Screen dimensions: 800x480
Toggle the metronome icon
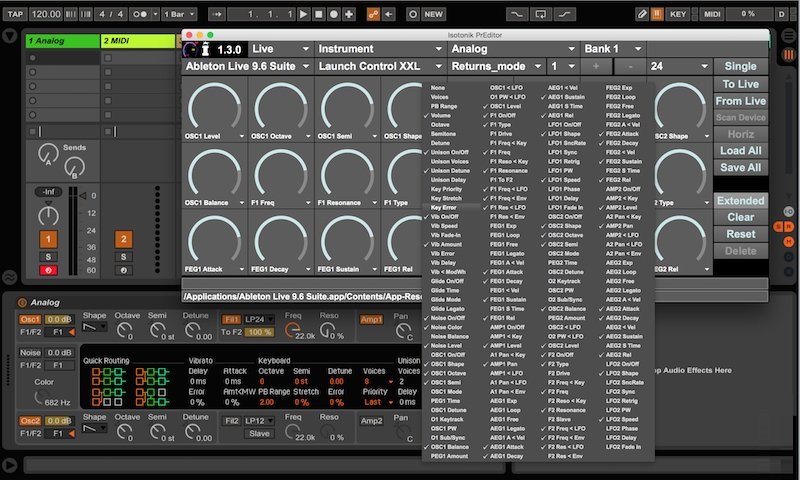pos(140,14)
